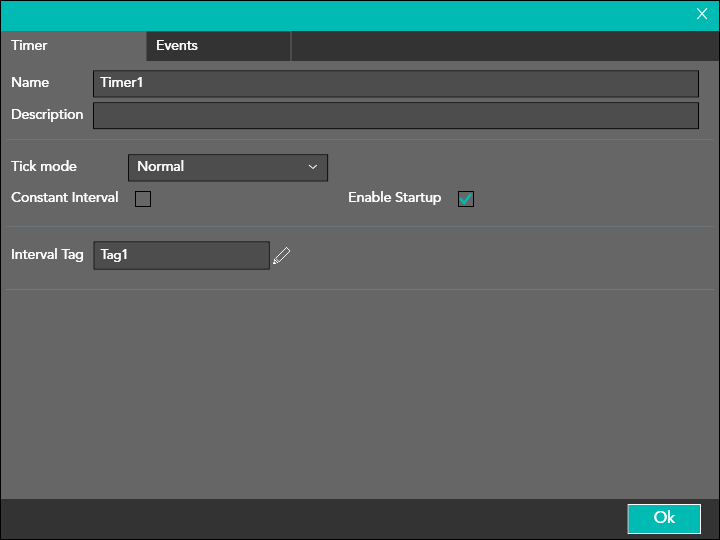Click the Interval Tag field containing Tag1
This screenshot has width=720, height=540.
tap(181, 255)
